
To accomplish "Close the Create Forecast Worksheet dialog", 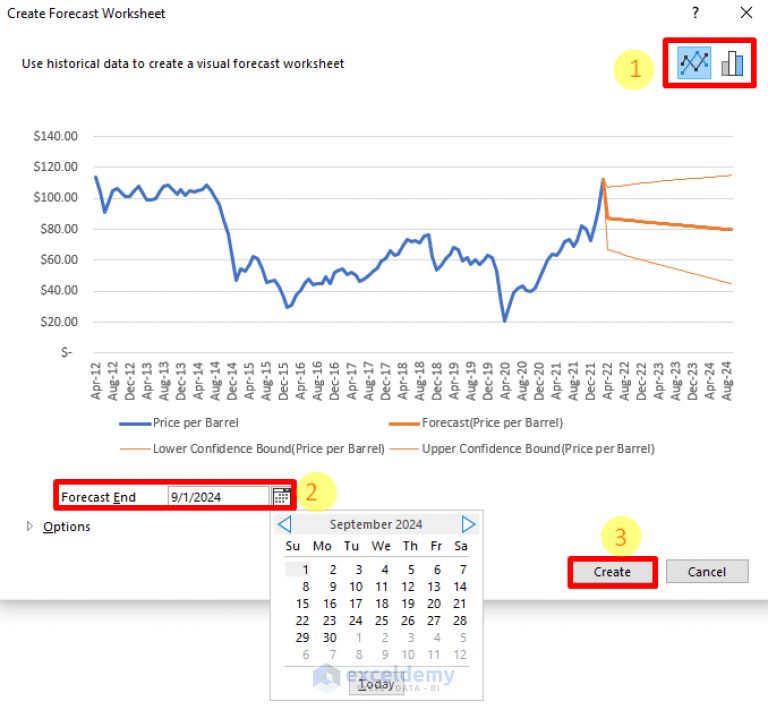I will pyautogui.click(x=746, y=13).
